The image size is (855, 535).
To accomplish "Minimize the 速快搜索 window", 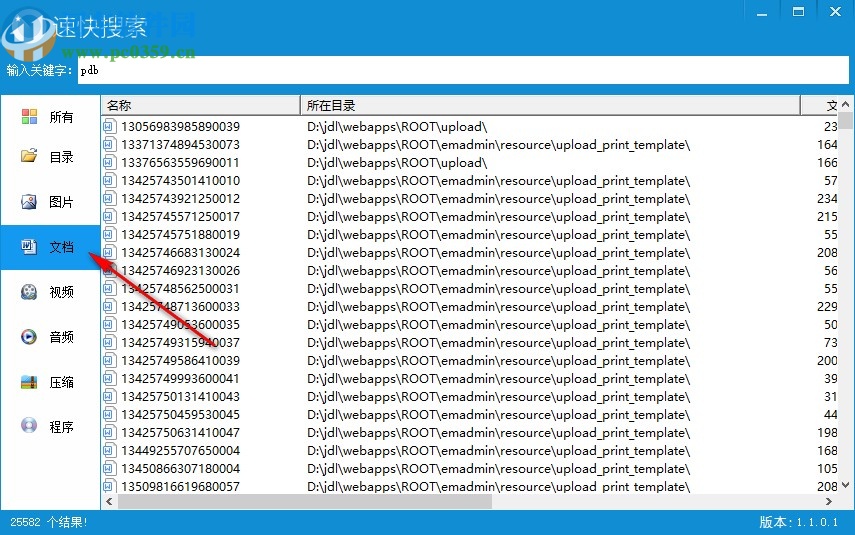I will [762, 12].
